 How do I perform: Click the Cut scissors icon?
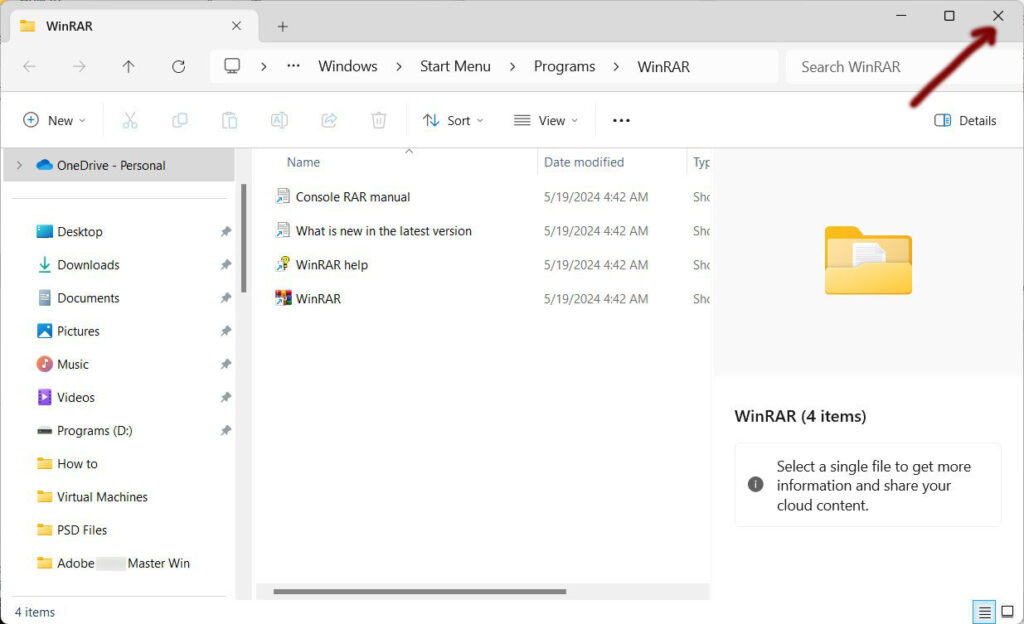point(129,121)
